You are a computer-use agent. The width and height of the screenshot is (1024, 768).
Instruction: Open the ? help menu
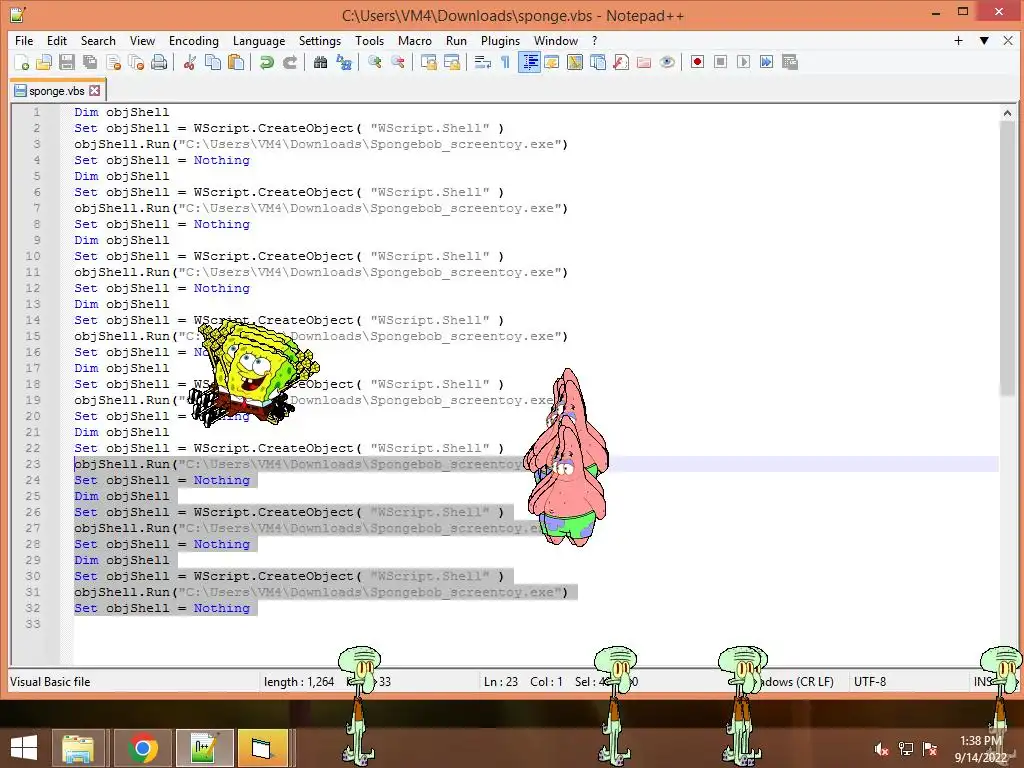pyautogui.click(x=594, y=40)
